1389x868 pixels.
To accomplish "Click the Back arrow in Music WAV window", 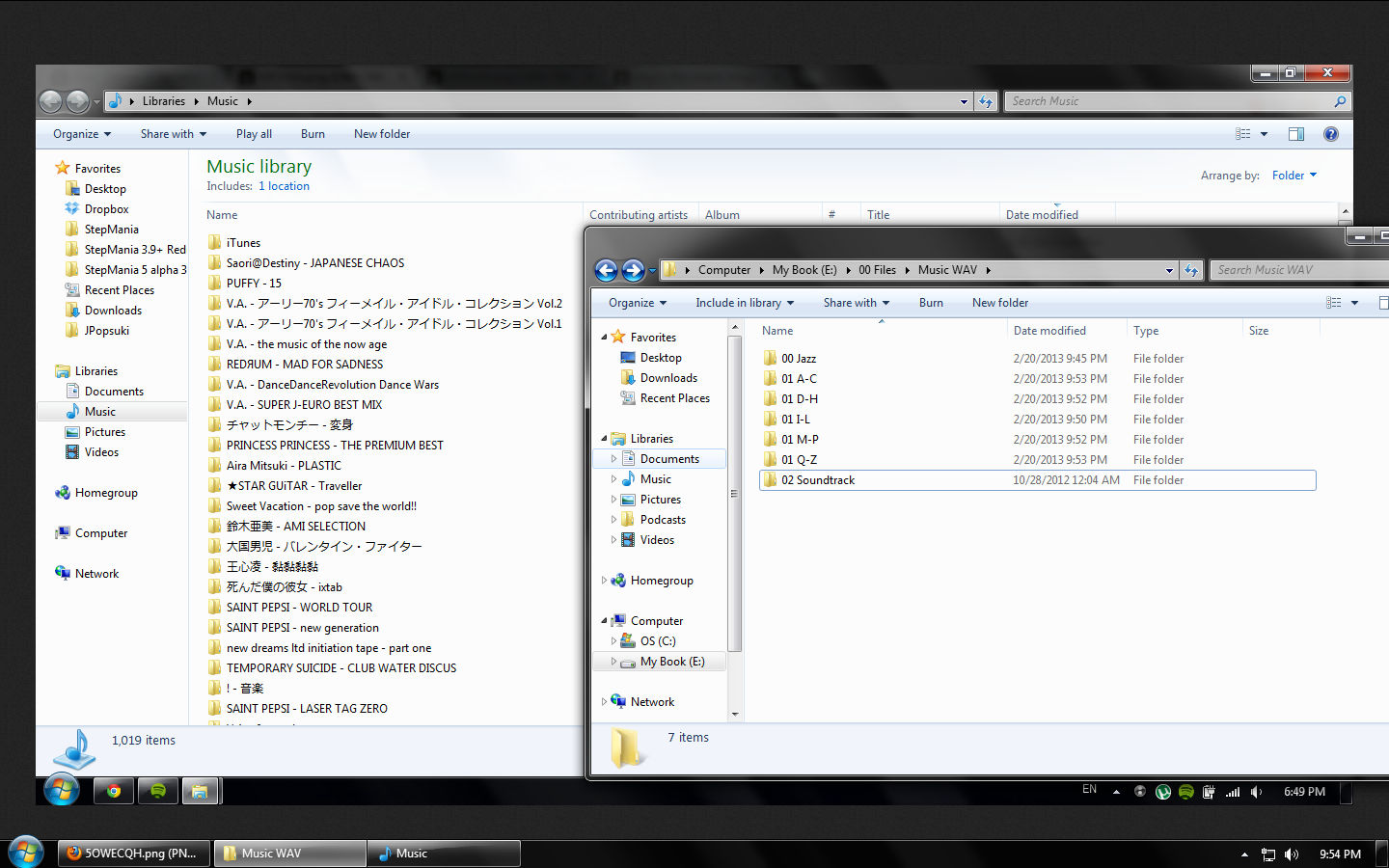I will [x=606, y=270].
